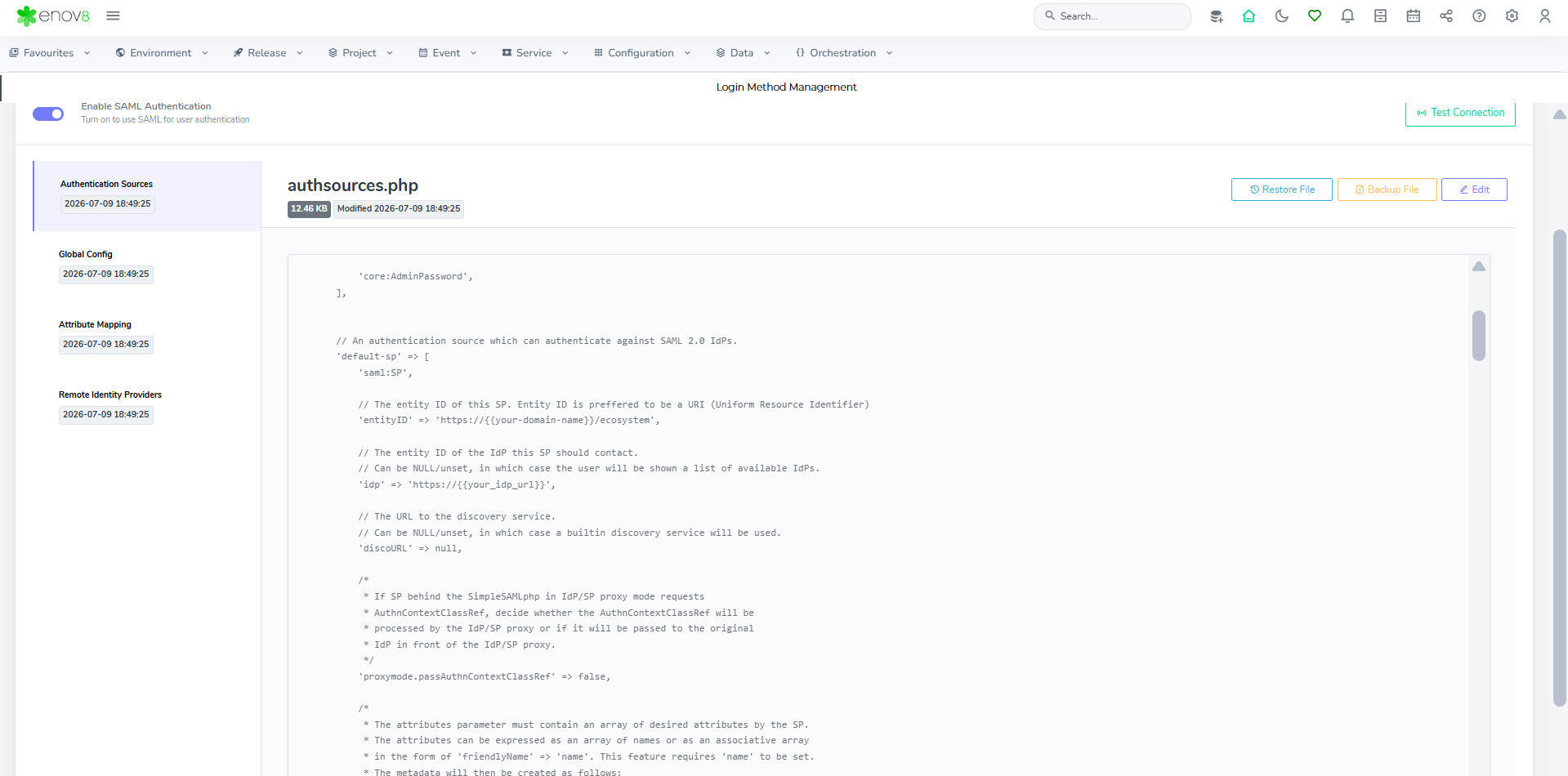Expand the Configuration dropdown chevron
Screen dimensions: 1568x776
687,53
